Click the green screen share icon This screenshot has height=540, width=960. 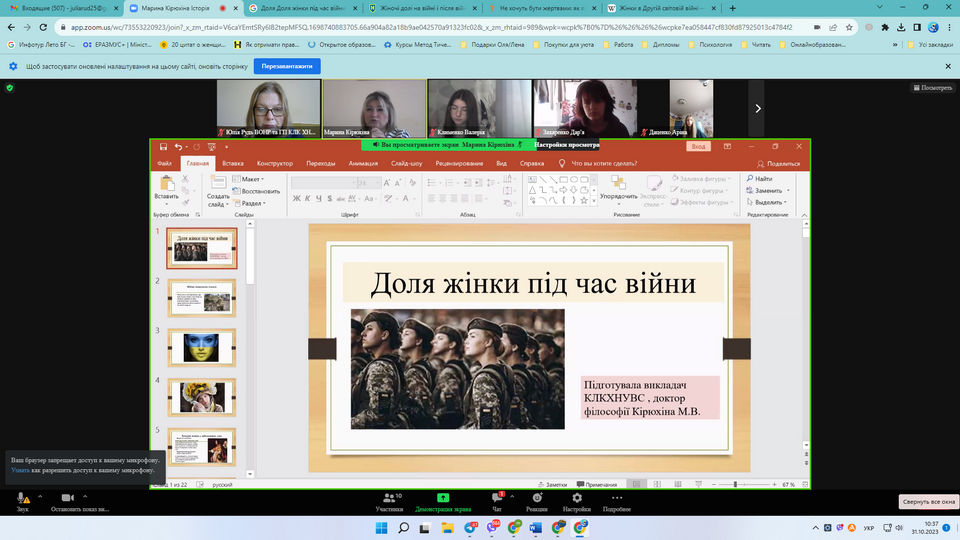(x=443, y=498)
